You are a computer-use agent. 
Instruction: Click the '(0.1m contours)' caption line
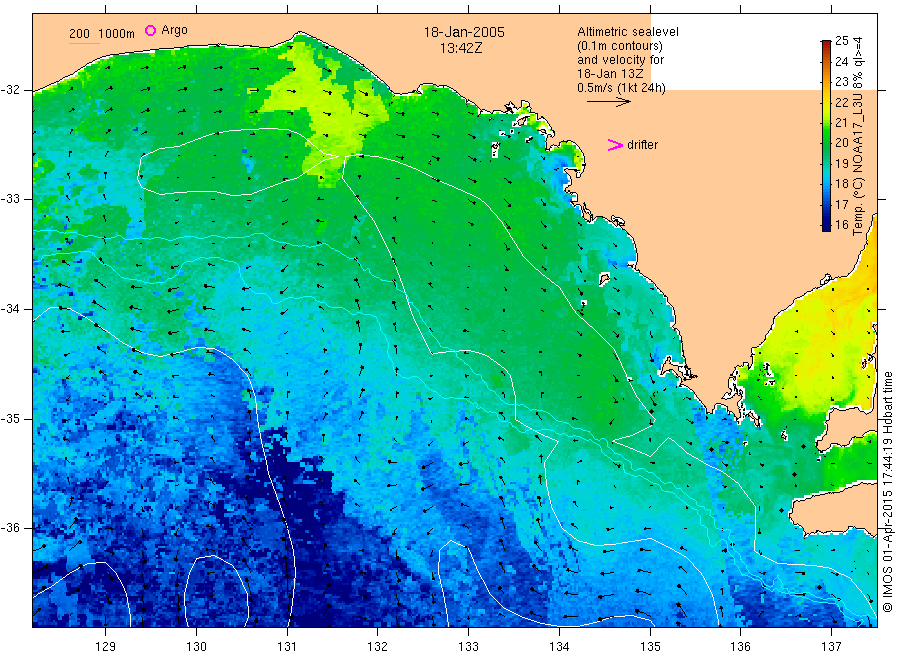pyautogui.click(x=620, y=46)
